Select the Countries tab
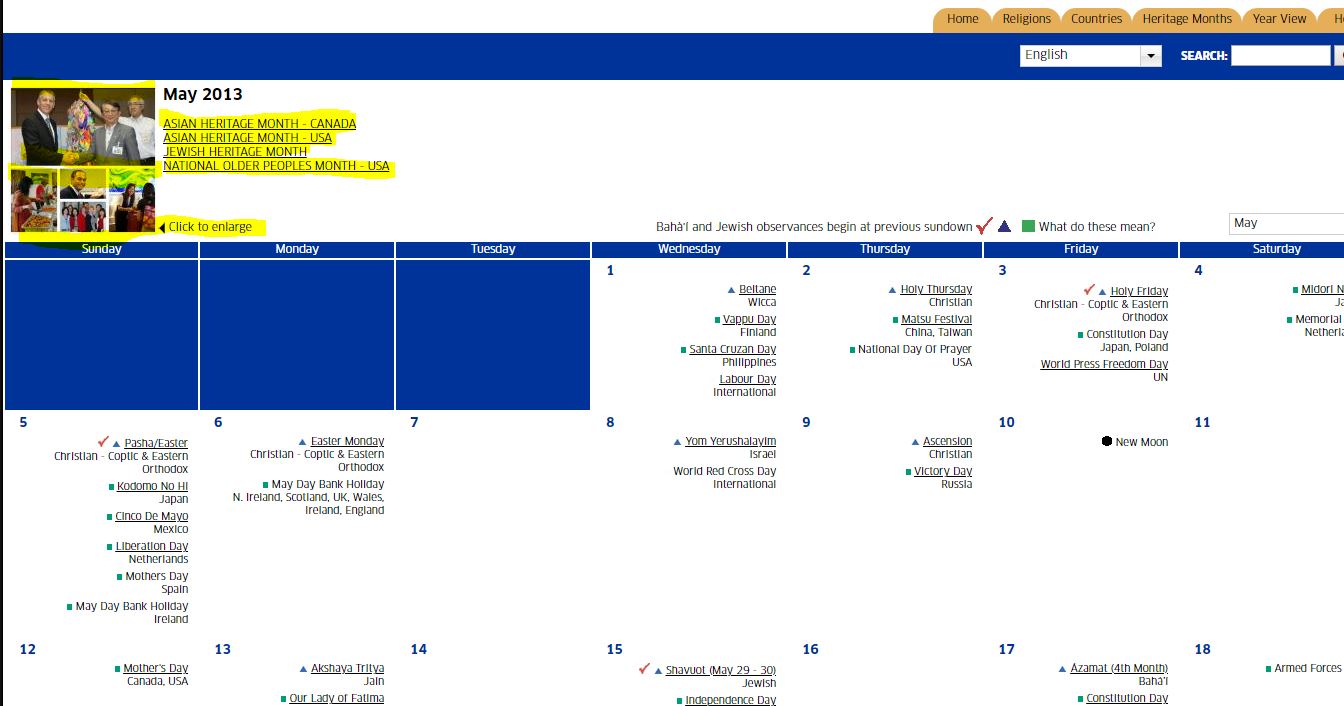The height and width of the screenshot is (706, 1344). click(x=1096, y=18)
